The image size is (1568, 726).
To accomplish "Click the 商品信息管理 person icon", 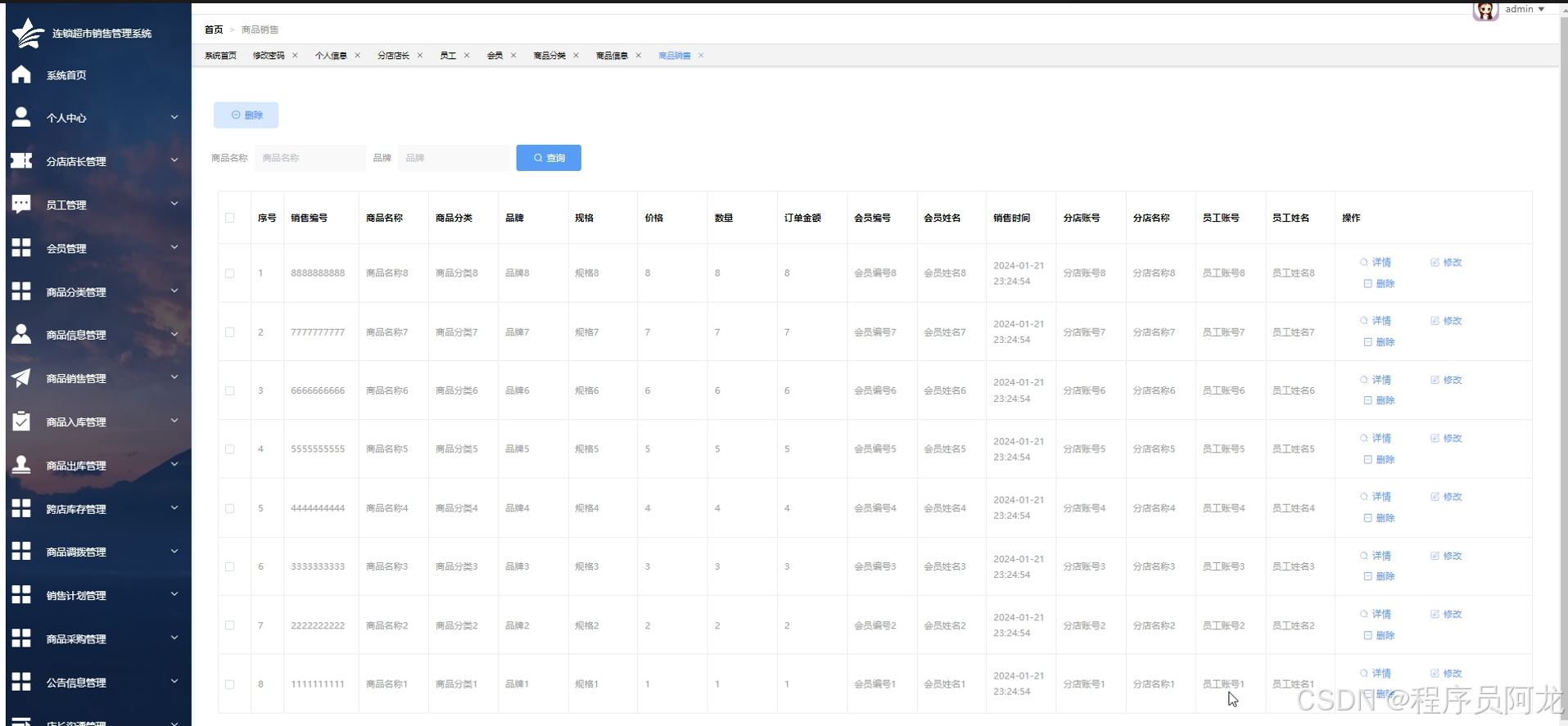I will [21, 334].
